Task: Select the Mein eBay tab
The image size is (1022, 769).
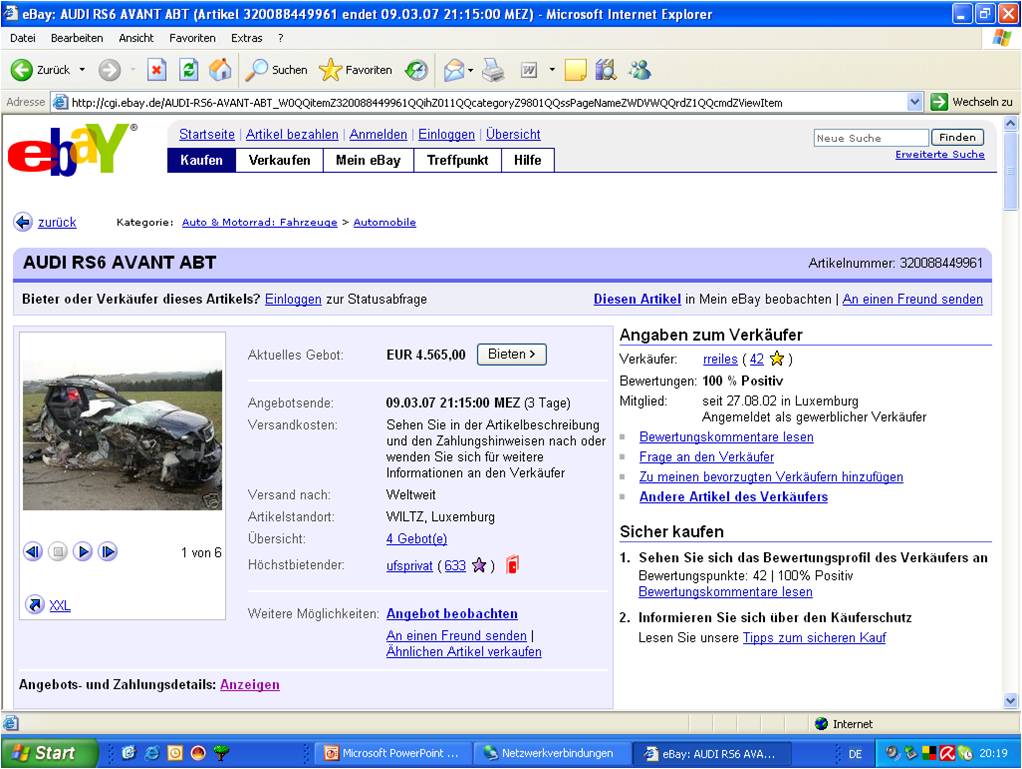Action: click(368, 160)
